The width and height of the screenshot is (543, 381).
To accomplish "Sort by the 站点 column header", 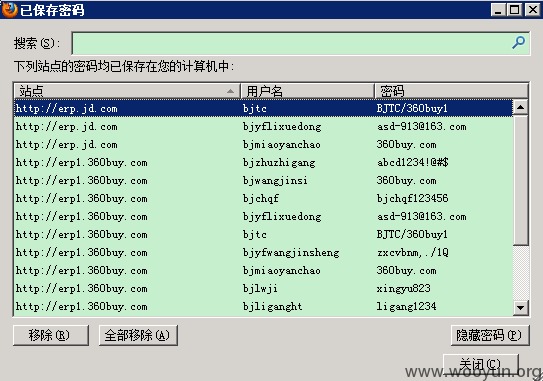I will [x=126, y=91].
